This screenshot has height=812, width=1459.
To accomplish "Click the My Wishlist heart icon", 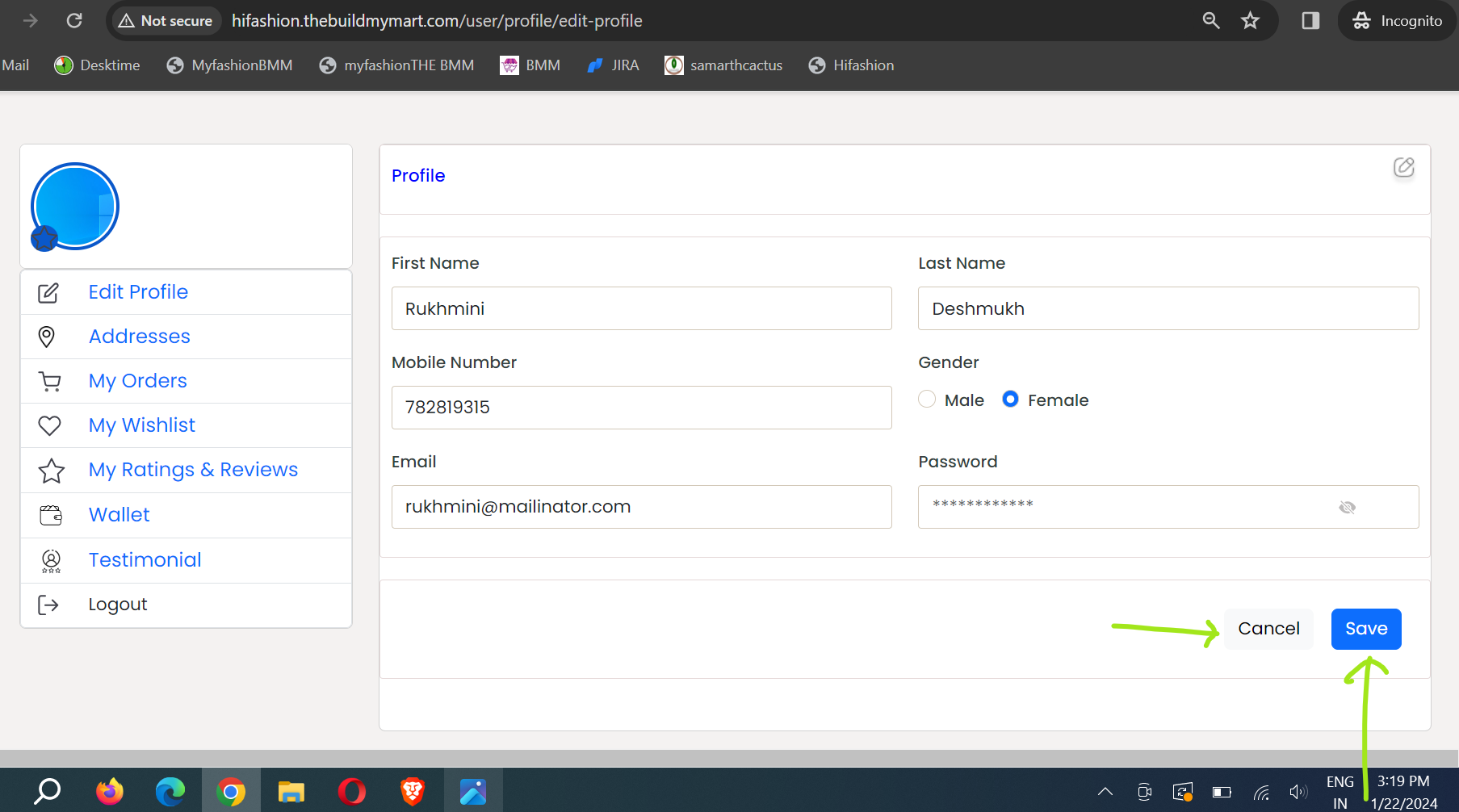I will click(x=50, y=425).
